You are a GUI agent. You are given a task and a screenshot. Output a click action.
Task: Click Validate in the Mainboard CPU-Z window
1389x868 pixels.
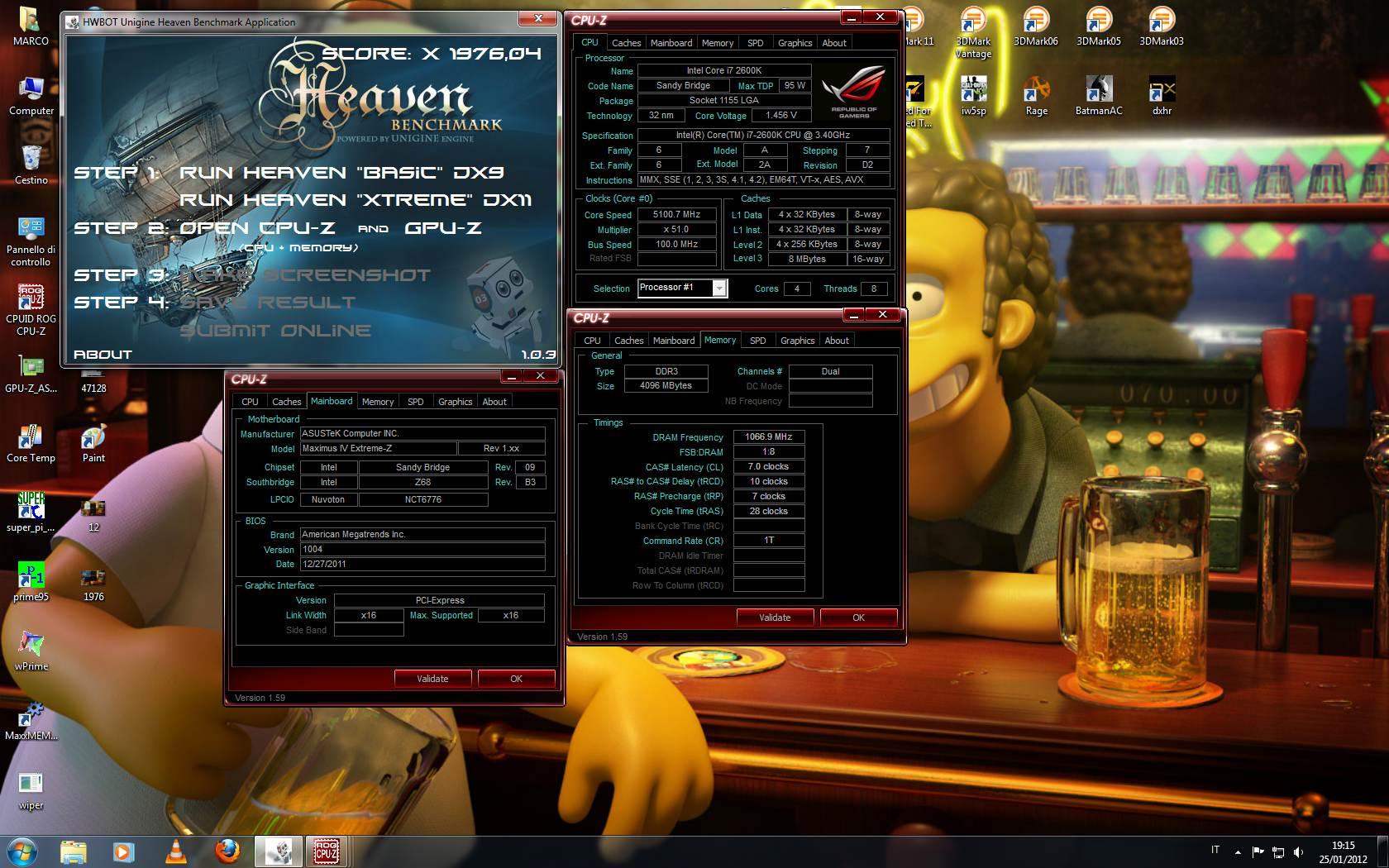click(x=432, y=679)
